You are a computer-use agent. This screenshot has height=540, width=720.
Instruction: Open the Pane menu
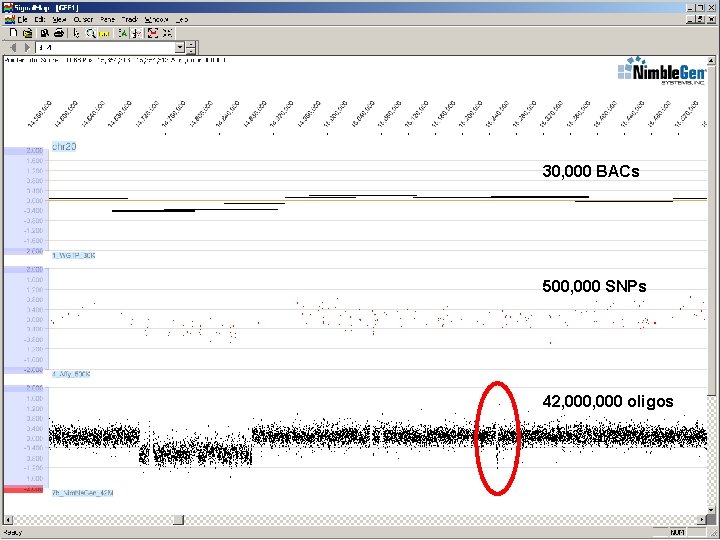tap(107, 20)
